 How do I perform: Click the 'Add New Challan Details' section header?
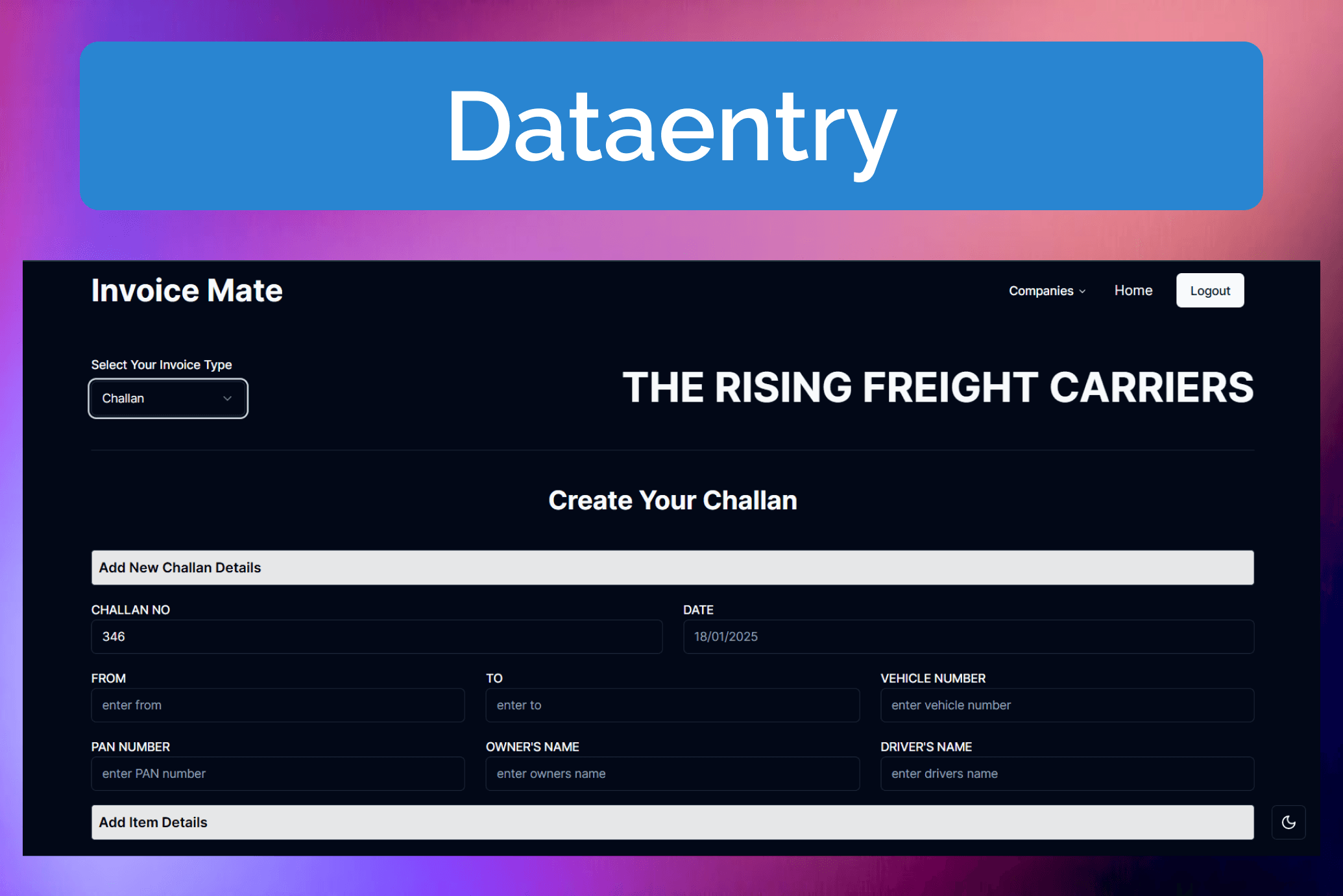tap(673, 568)
